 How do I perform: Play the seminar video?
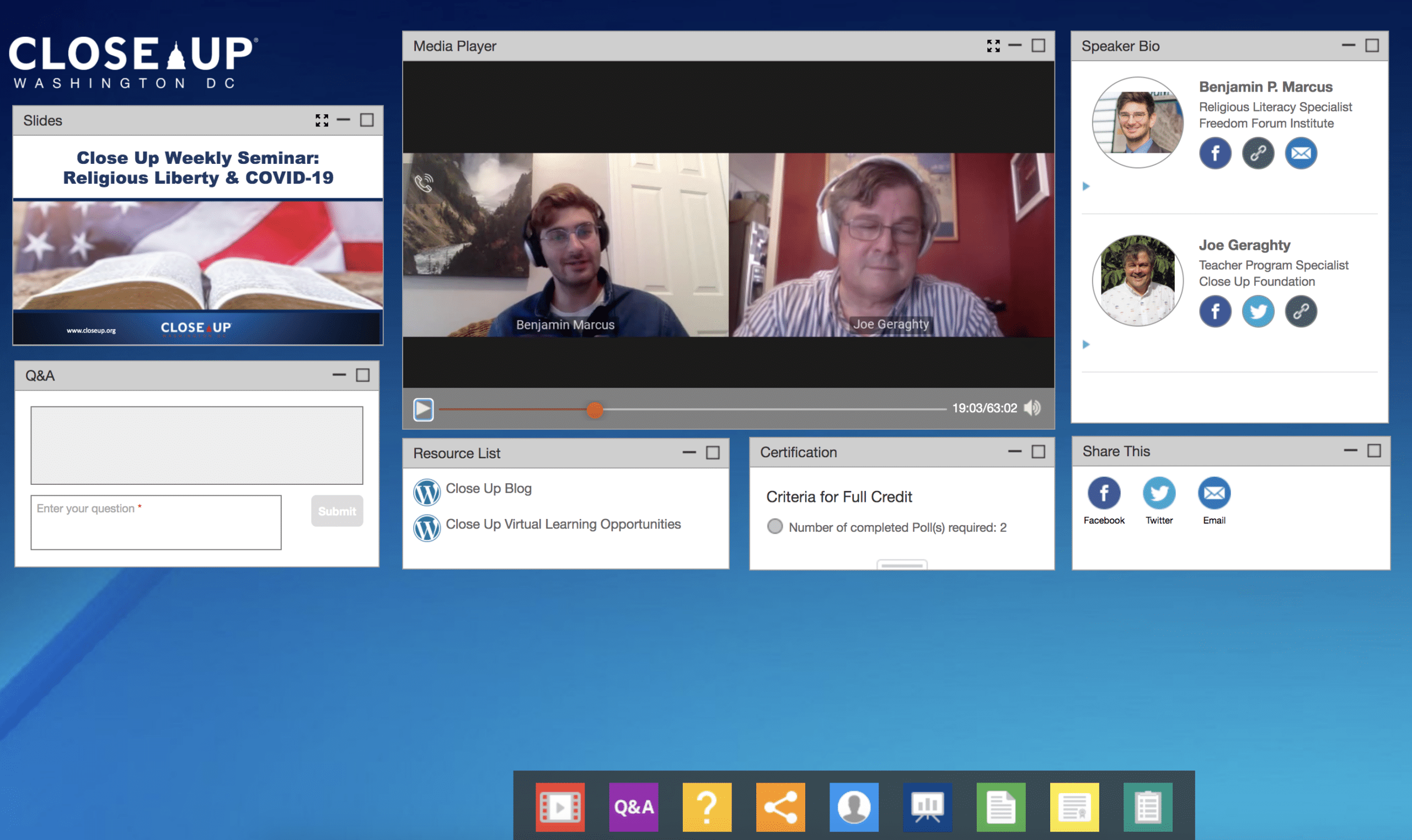point(423,409)
